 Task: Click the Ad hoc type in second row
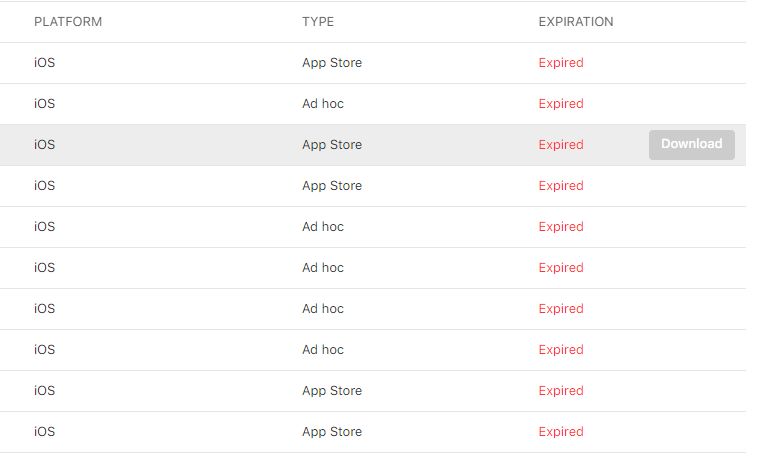tap(323, 104)
